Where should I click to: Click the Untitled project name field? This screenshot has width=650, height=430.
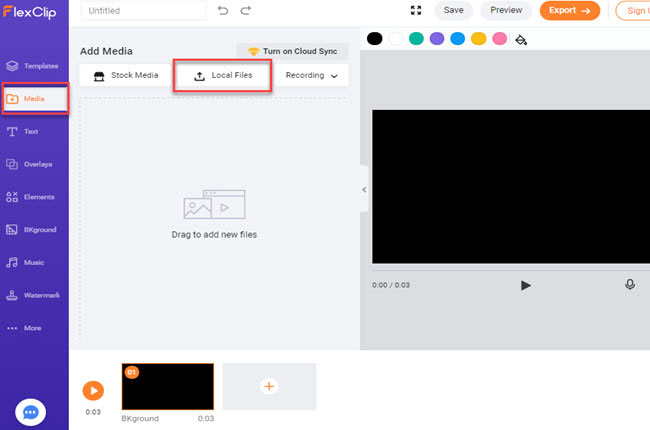pos(143,10)
